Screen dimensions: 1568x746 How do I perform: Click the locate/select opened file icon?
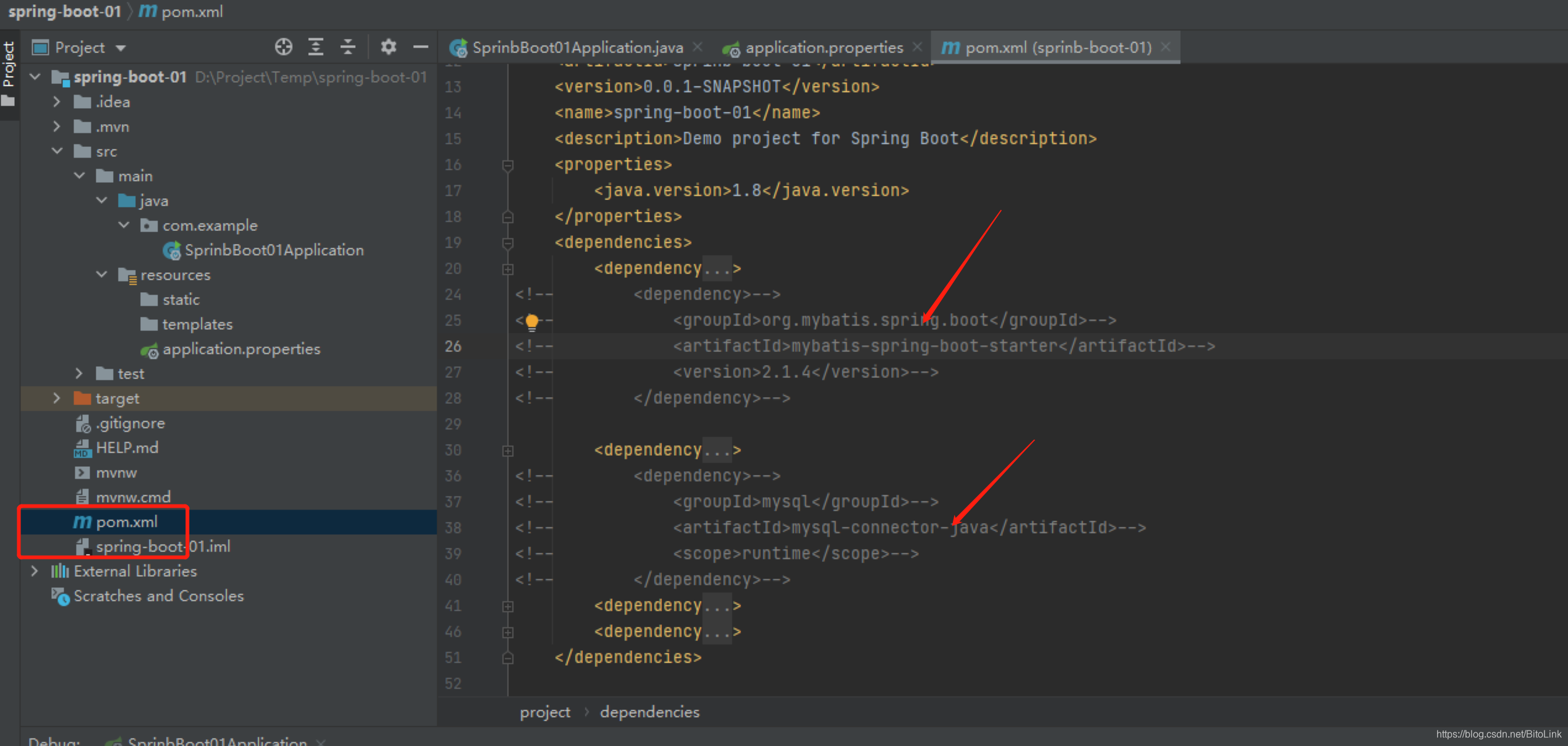pyautogui.click(x=283, y=47)
